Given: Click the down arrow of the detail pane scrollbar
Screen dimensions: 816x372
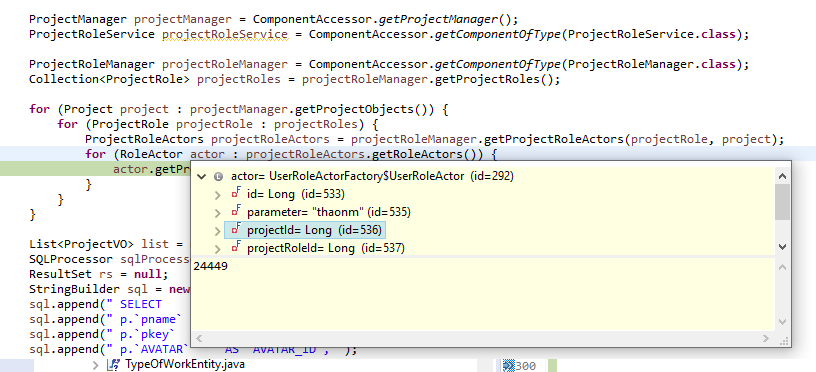Looking at the screenshot, I should pyautogui.click(x=782, y=322).
